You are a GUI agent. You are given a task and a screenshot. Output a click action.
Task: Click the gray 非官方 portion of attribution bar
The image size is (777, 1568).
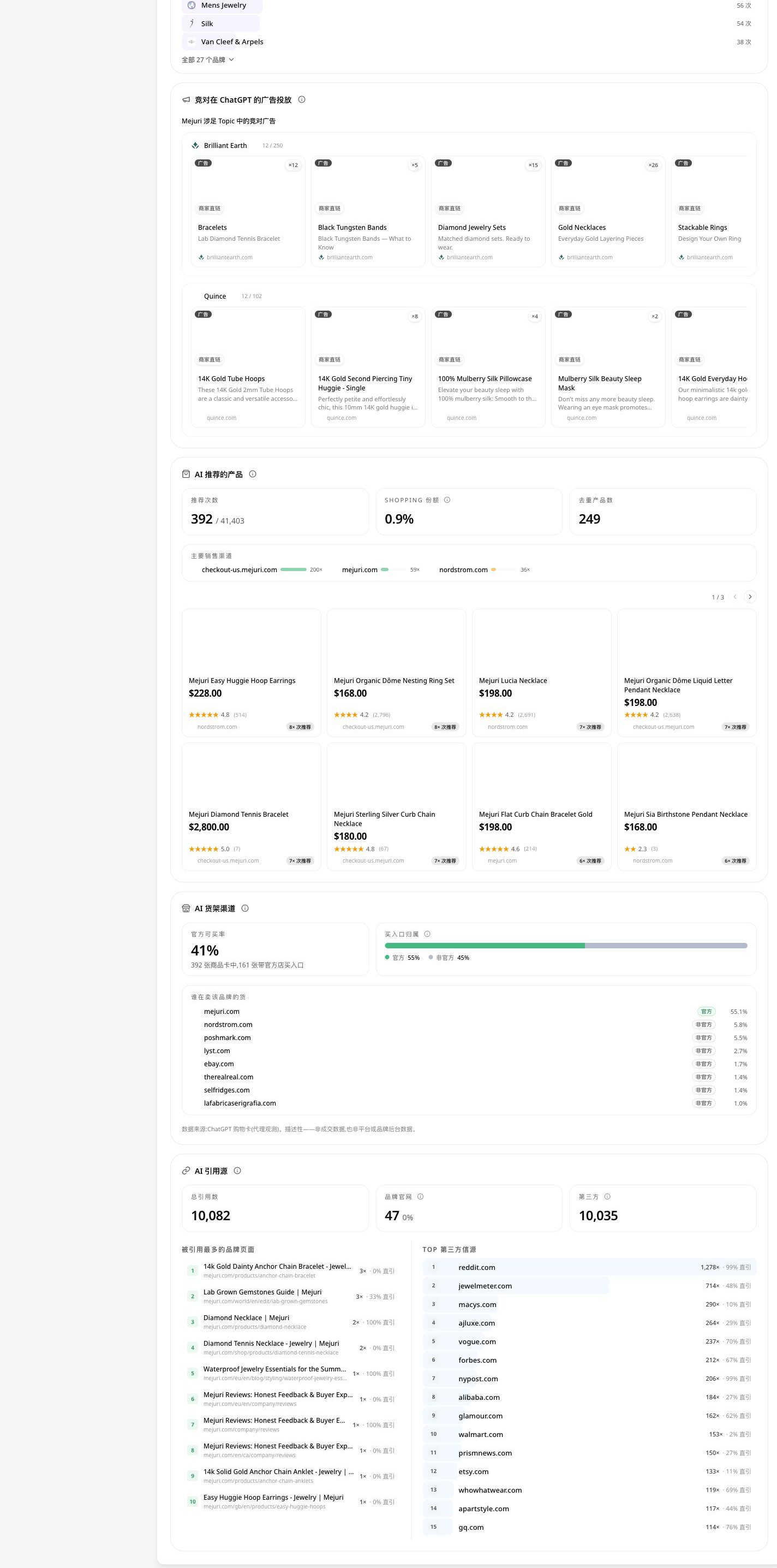point(666,945)
